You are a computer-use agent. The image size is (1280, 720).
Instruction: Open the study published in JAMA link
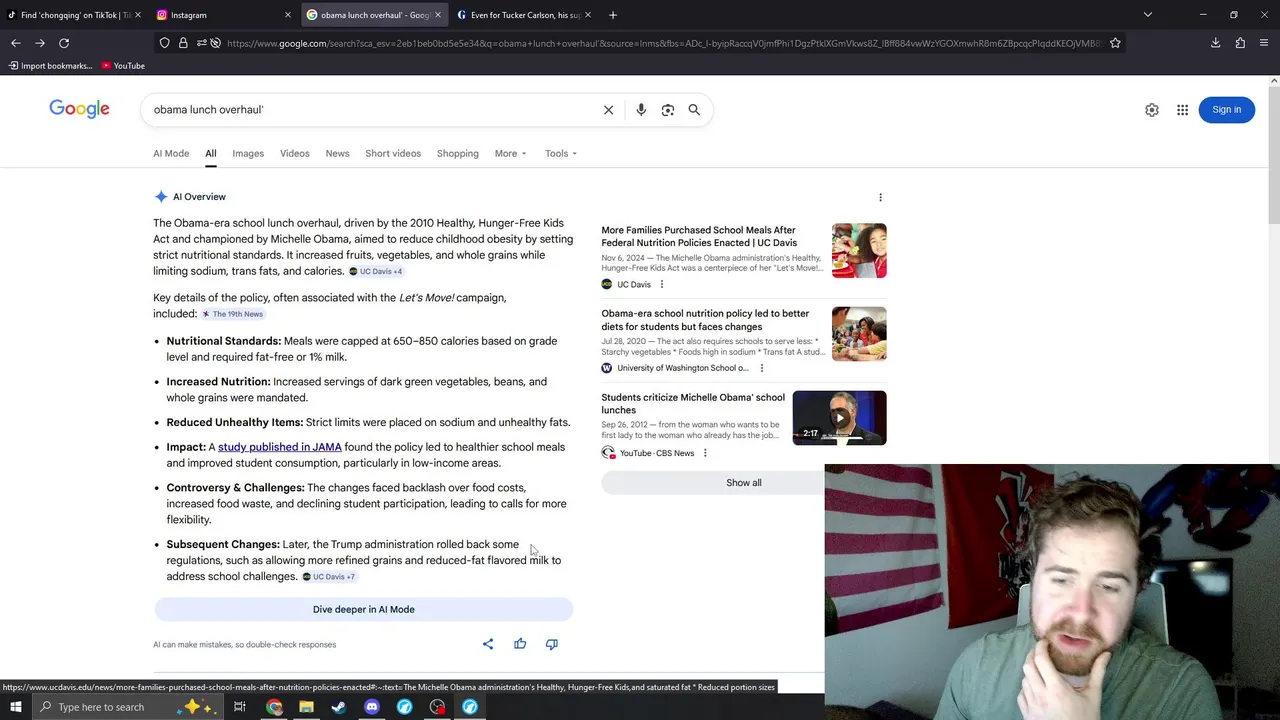coord(280,447)
